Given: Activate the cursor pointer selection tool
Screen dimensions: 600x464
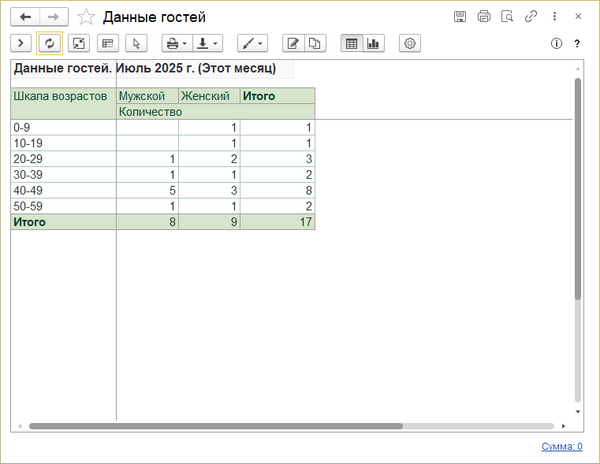Looking at the screenshot, I should (136, 43).
